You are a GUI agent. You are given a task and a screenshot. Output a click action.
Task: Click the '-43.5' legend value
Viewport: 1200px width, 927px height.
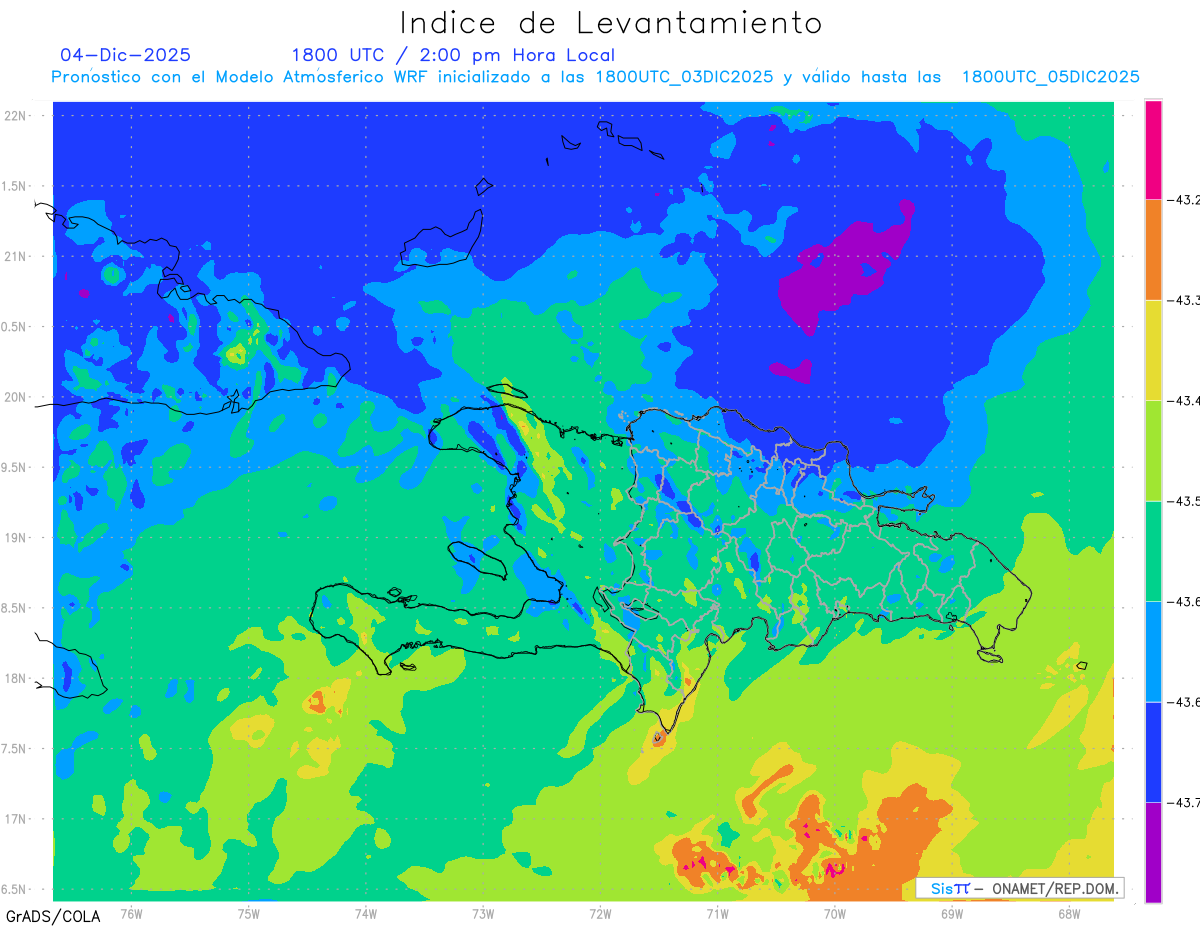click(x=1183, y=501)
